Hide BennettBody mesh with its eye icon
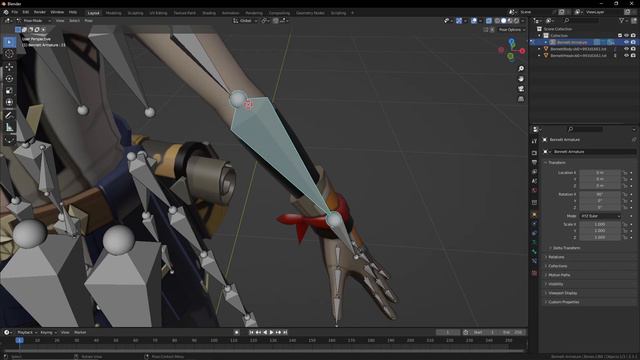 [627, 49]
